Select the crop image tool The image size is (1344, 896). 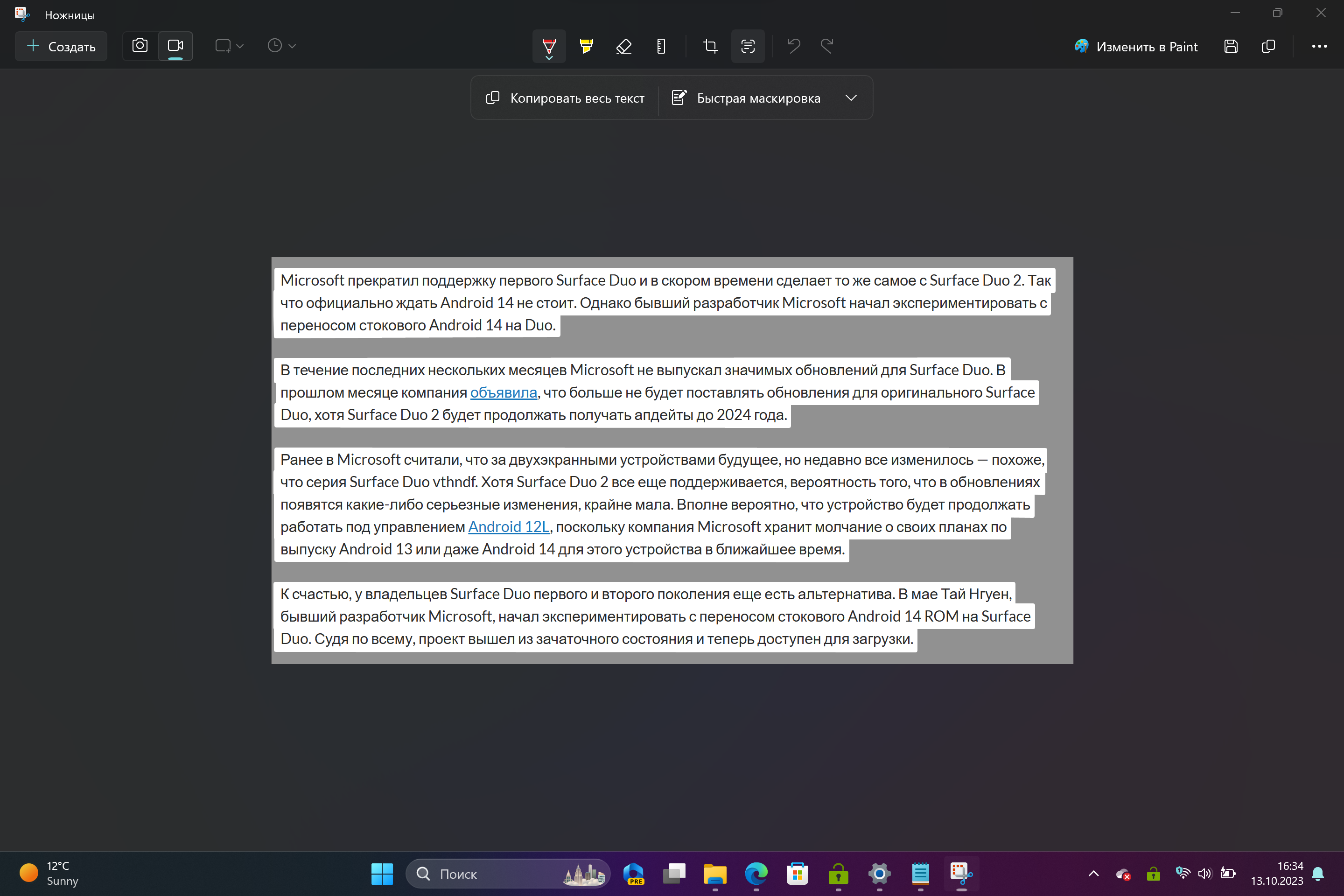710,46
